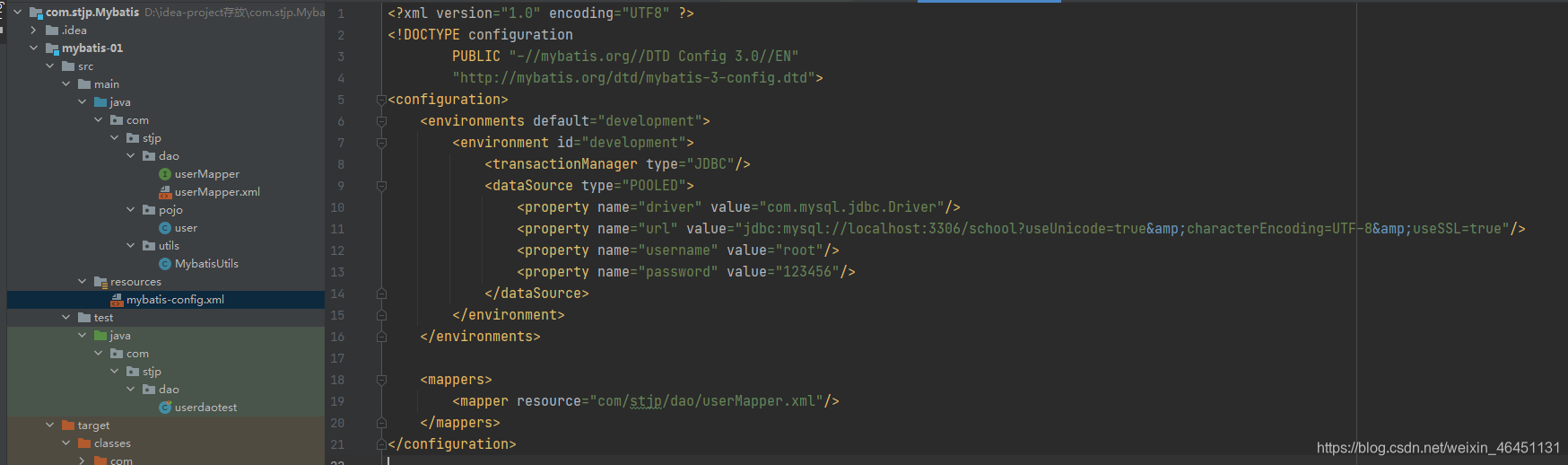This screenshot has height=465, width=1568.
Task: Select the user class icon
Action: coord(165,228)
